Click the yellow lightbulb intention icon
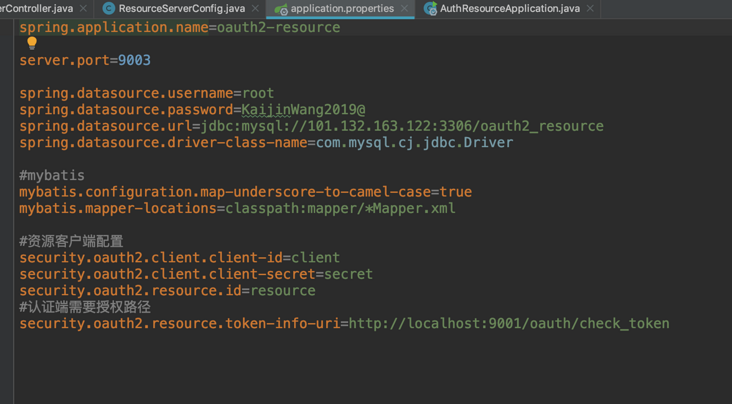732x404 pixels. point(32,43)
